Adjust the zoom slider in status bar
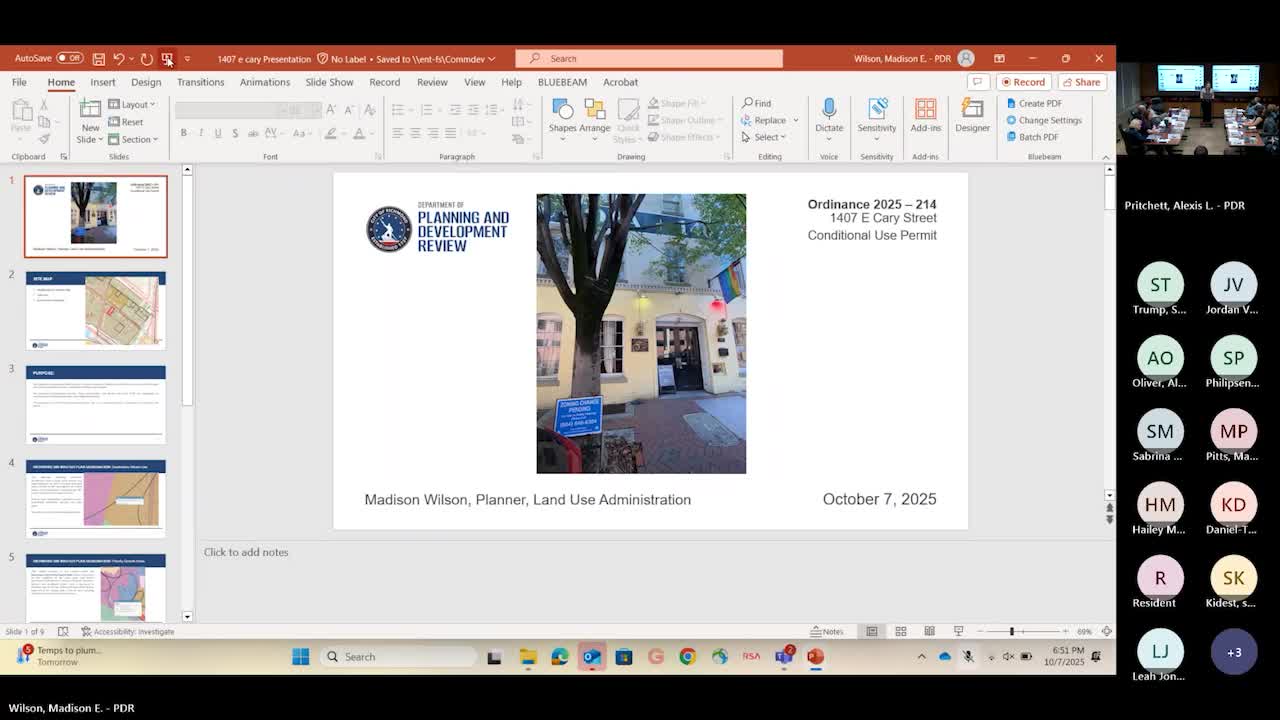The width and height of the screenshot is (1280, 720). [1012, 631]
